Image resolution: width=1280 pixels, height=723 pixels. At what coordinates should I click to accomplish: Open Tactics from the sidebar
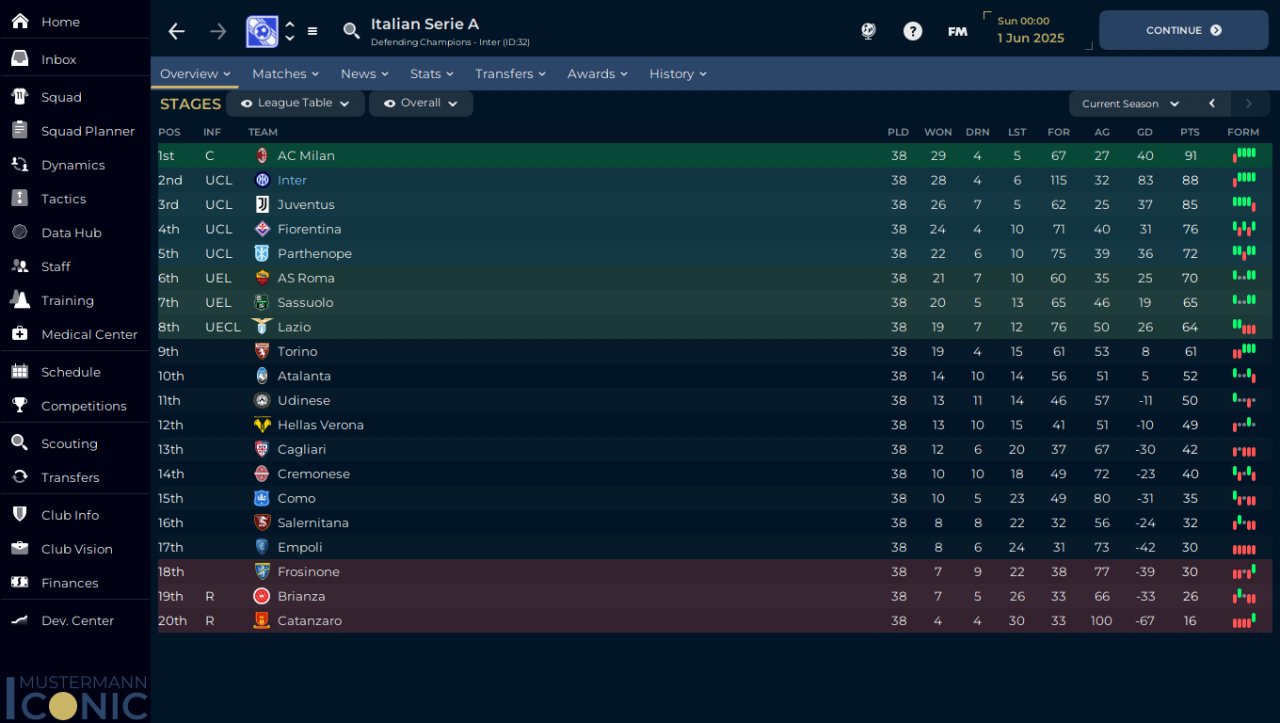(x=63, y=199)
